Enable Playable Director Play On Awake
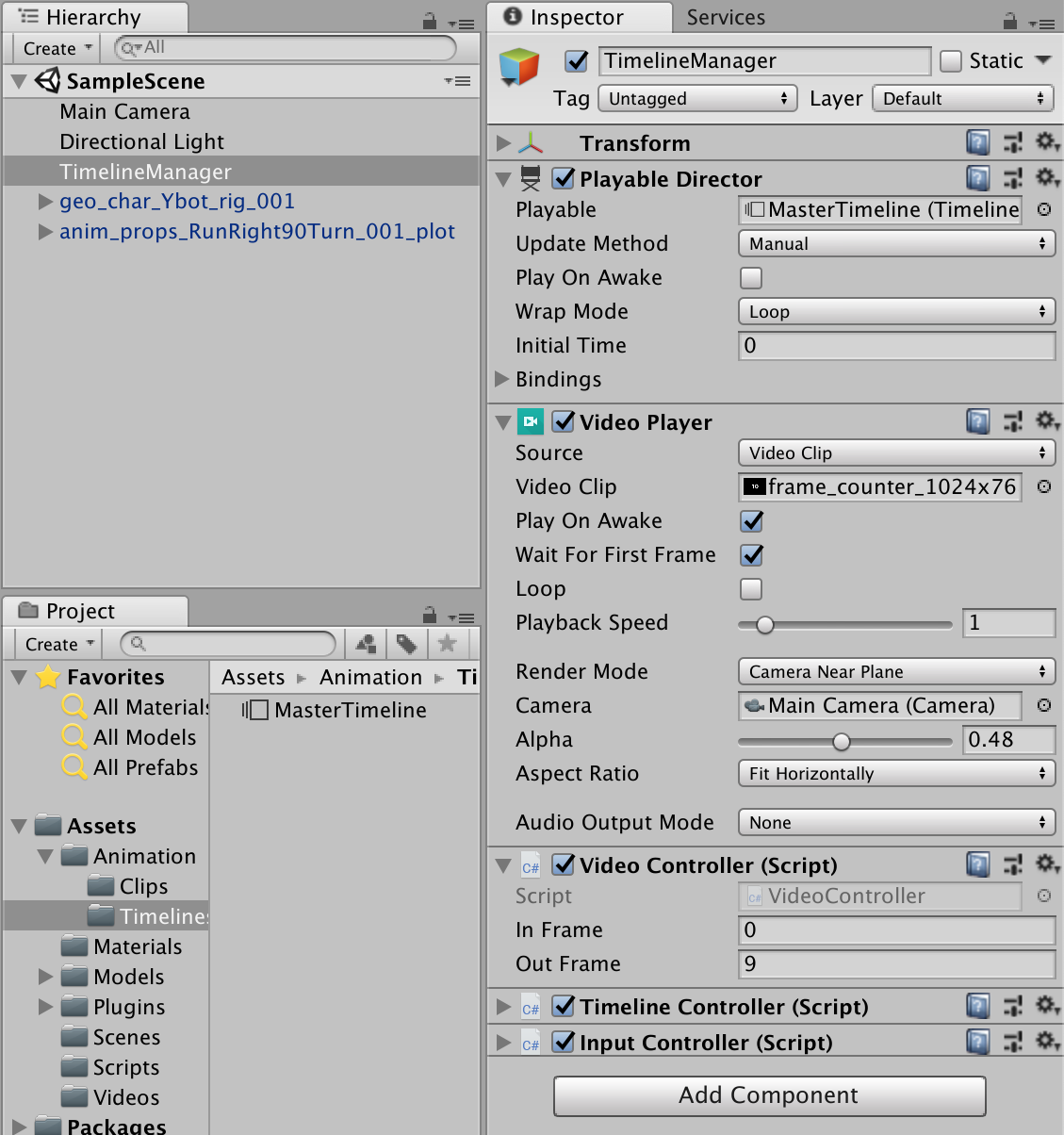The height and width of the screenshot is (1135, 1064). (x=751, y=278)
